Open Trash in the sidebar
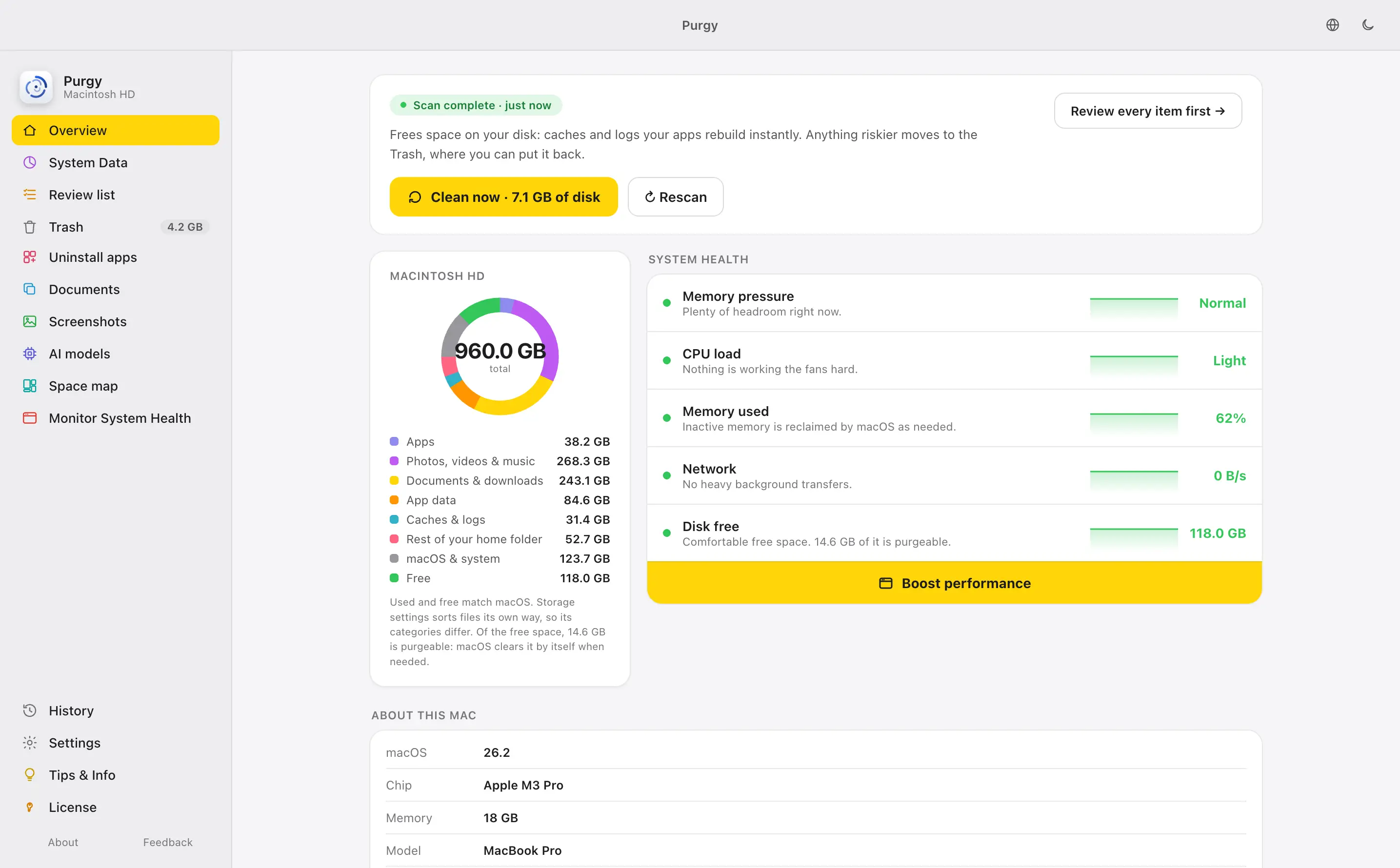The width and height of the screenshot is (1400, 868). coord(116,227)
